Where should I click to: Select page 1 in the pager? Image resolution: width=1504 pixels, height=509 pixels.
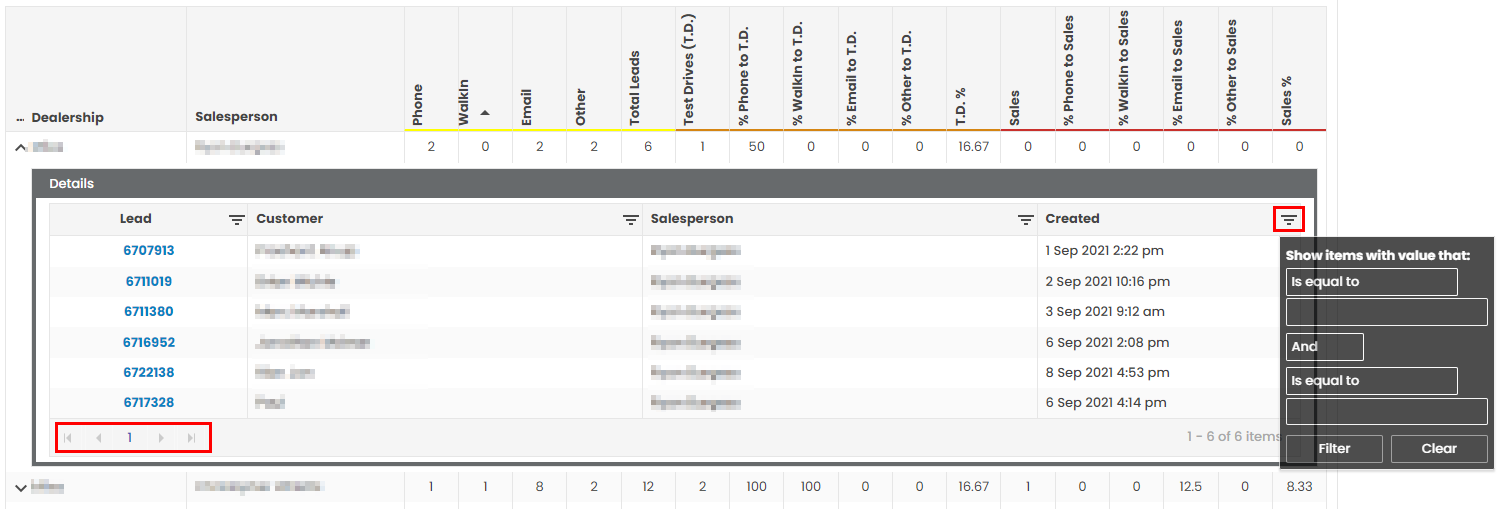click(x=129, y=438)
